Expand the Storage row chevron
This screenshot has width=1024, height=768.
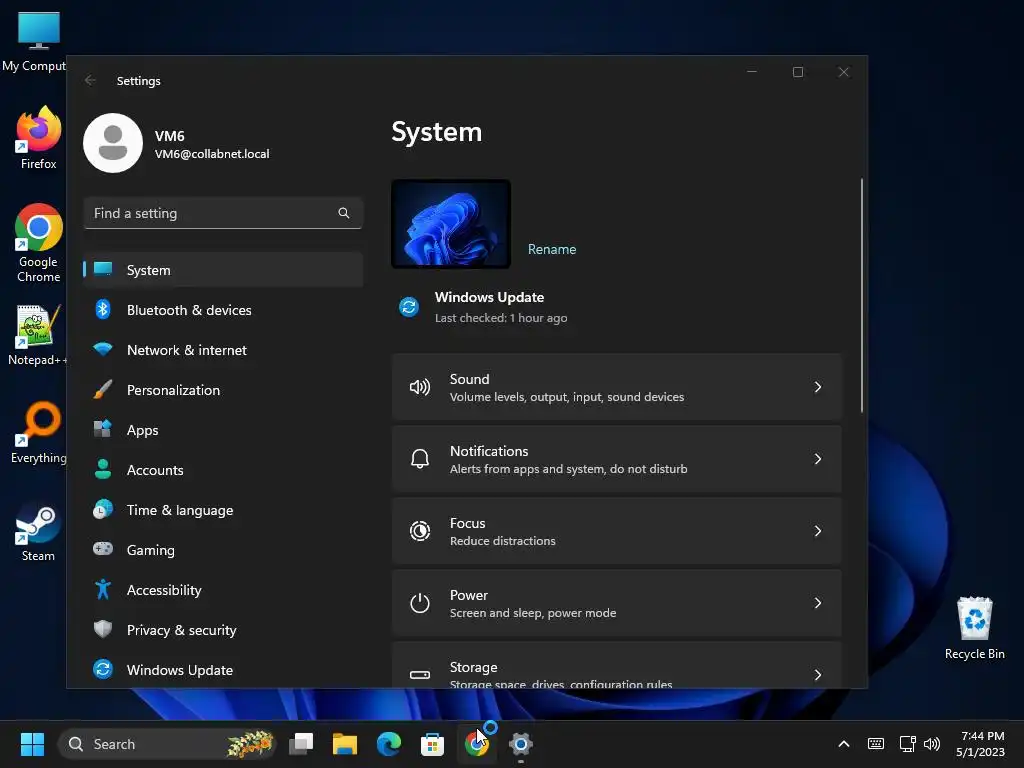coord(818,675)
